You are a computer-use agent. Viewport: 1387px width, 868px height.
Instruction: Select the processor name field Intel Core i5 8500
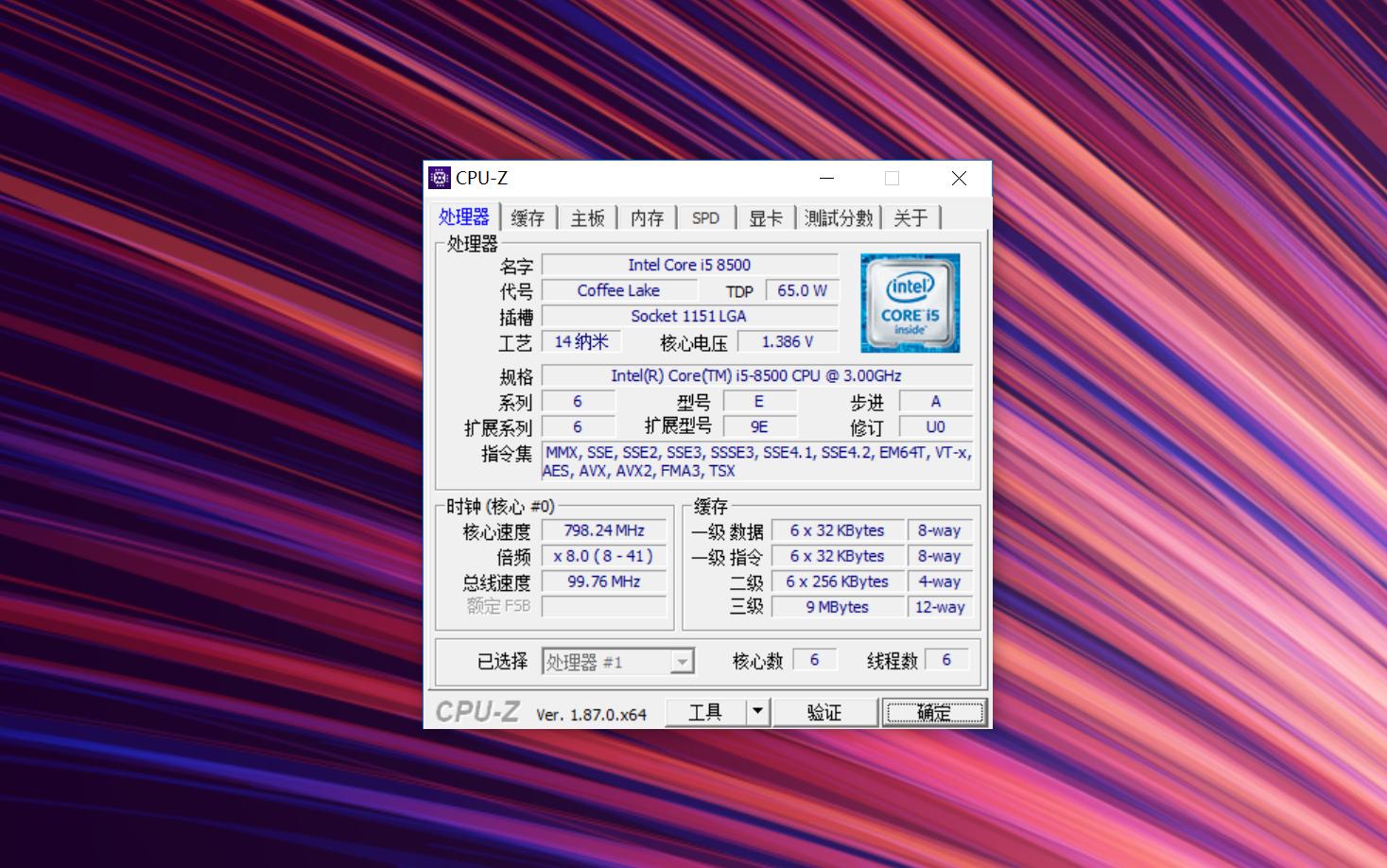pyautogui.click(x=688, y=265)
